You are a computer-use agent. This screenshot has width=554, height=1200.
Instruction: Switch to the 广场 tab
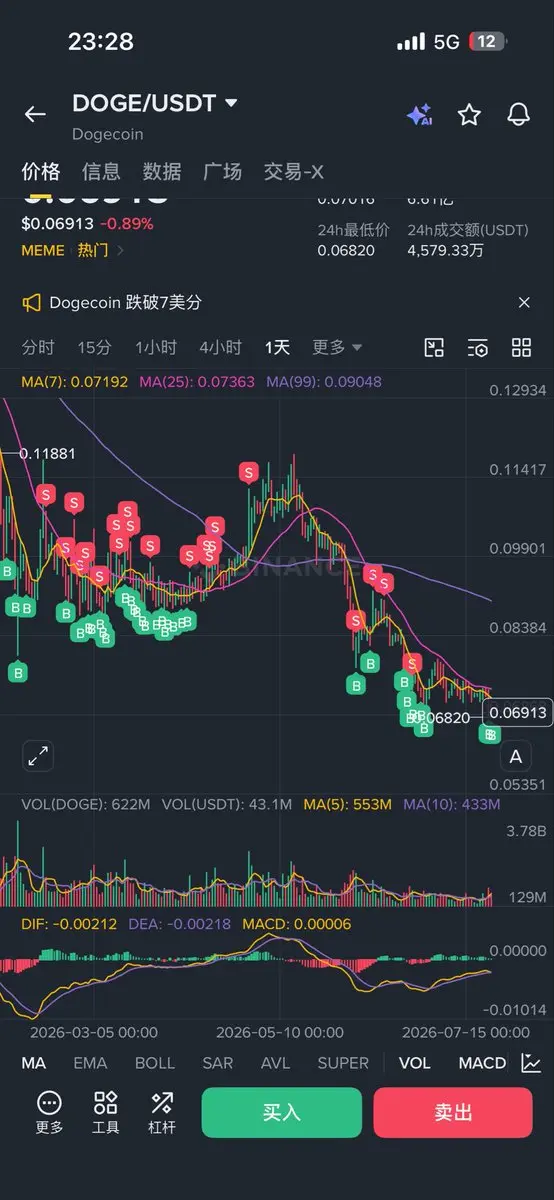tap(222, 171)
